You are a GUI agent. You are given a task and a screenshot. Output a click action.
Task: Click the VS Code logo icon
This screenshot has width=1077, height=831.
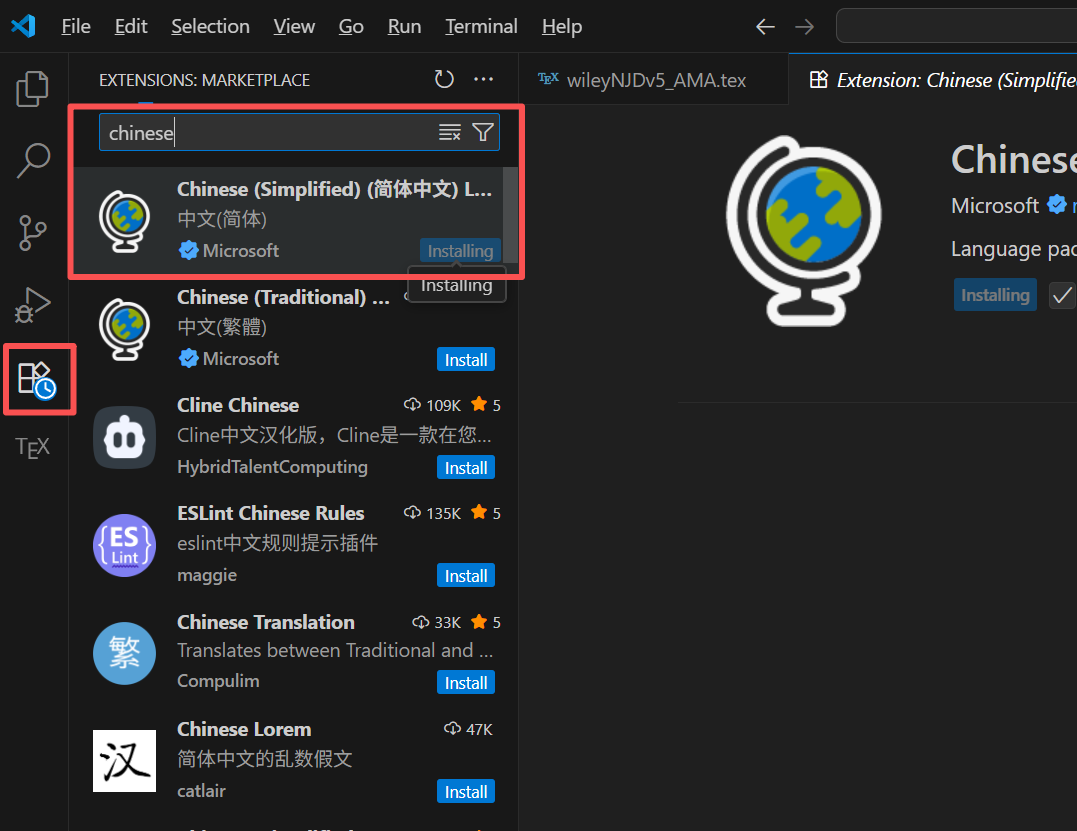point(23,26)
